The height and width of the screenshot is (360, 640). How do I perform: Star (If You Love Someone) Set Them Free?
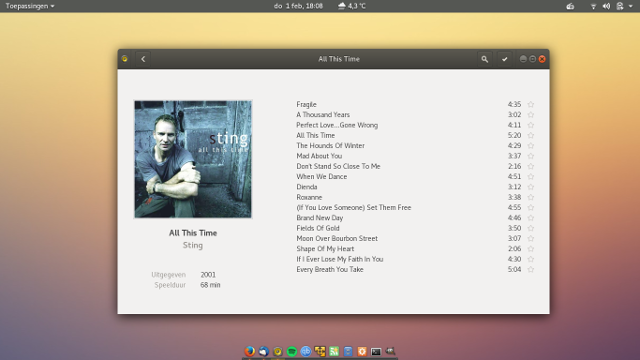531,207
